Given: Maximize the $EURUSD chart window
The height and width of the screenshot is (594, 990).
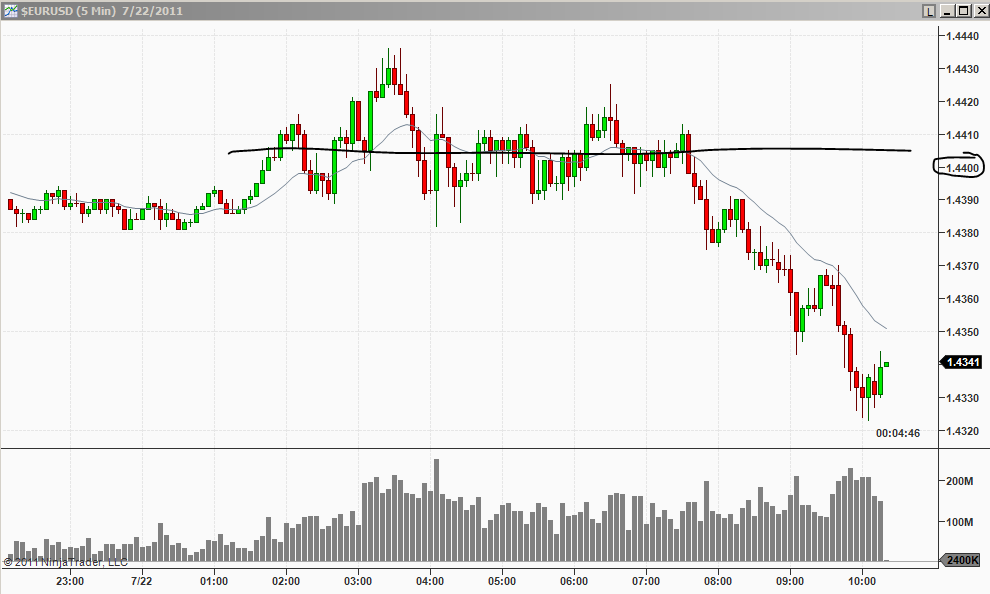Looking at the screenshot, I should click(963, 11).
